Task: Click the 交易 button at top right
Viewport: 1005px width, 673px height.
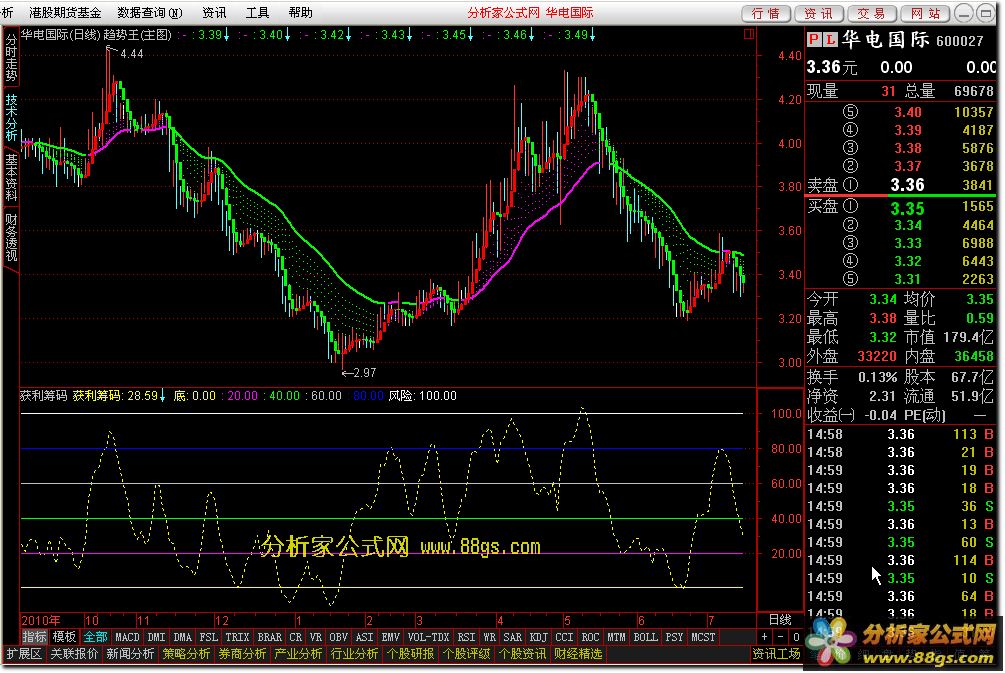Action: click(x=872, y=13)
